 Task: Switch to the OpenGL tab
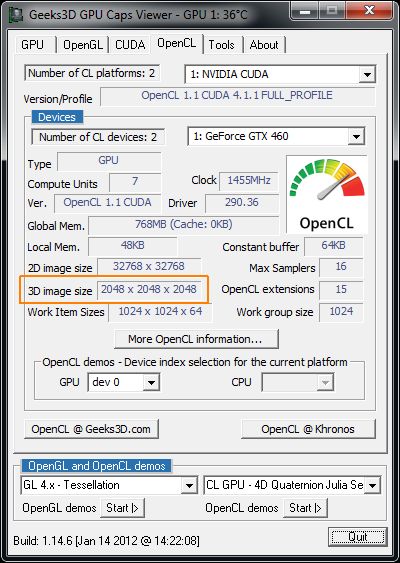pos(83,45)
